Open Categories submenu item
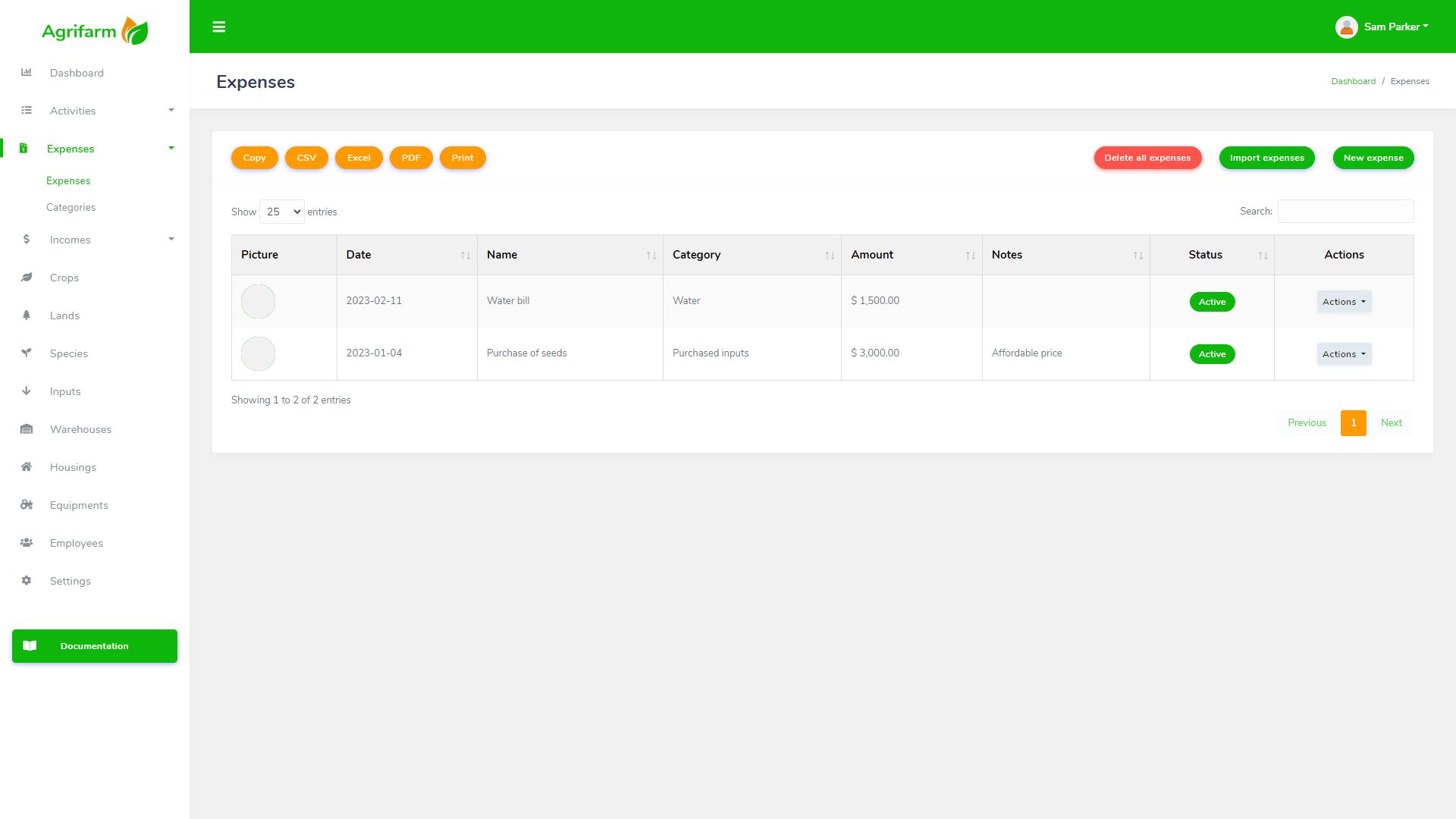 pos(71,207)
